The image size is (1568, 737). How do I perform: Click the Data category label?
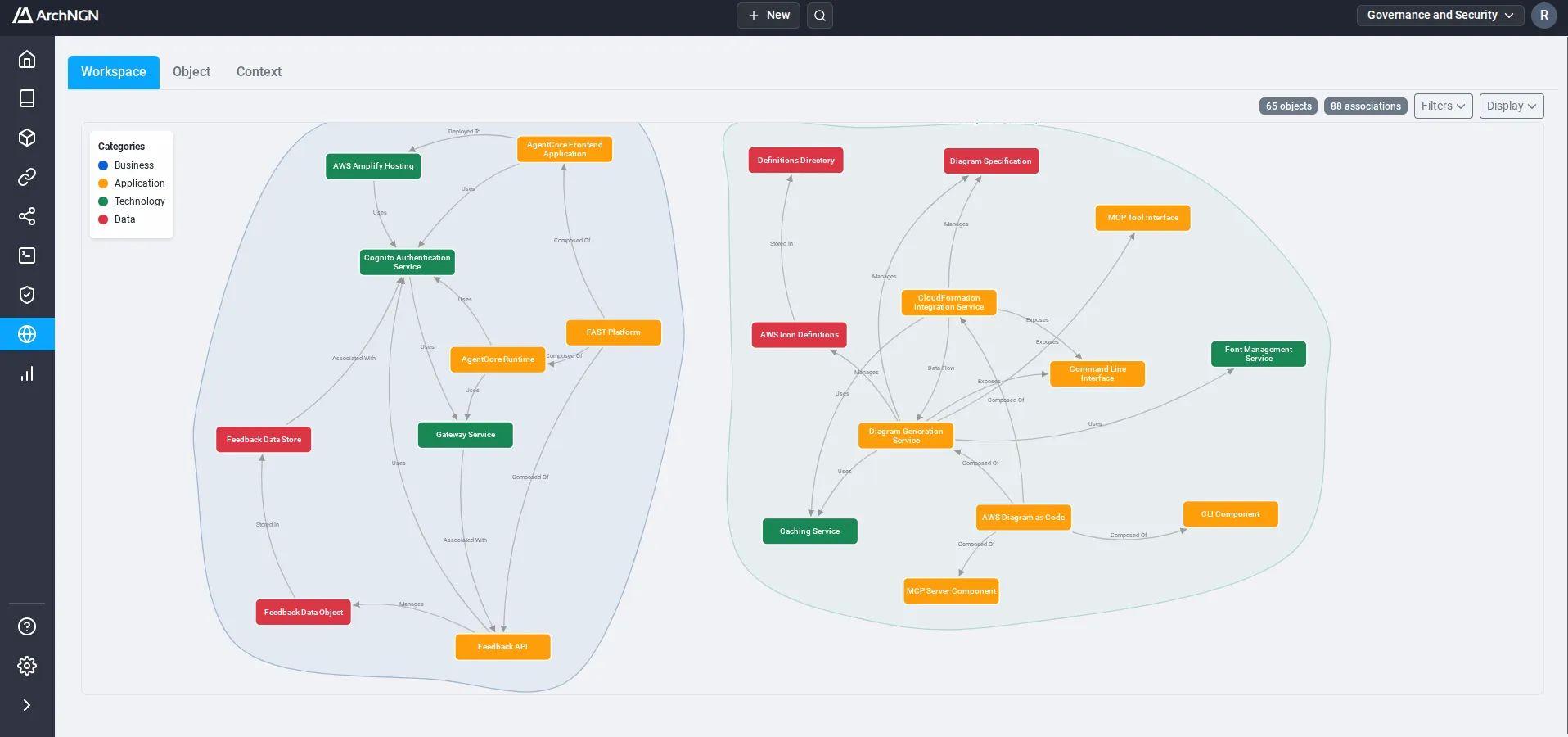[x=124, y=219]
